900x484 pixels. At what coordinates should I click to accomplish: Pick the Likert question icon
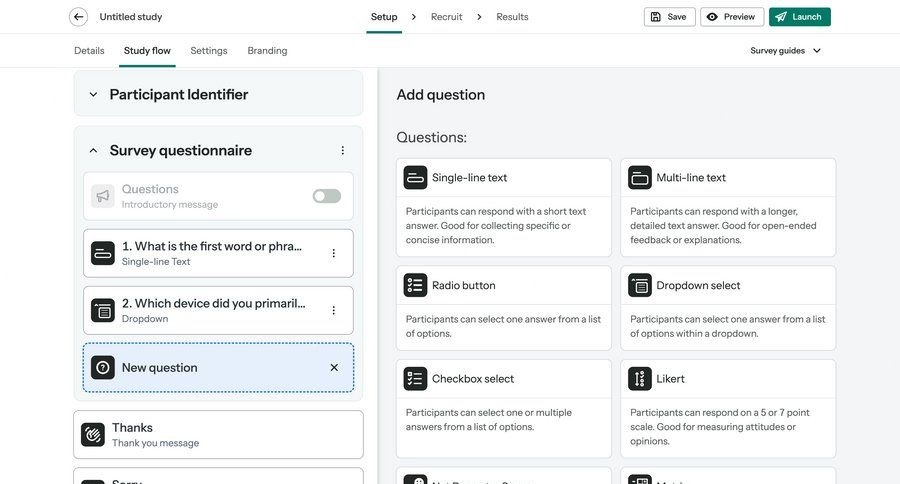pyautogui.click(x=640, y=379)
